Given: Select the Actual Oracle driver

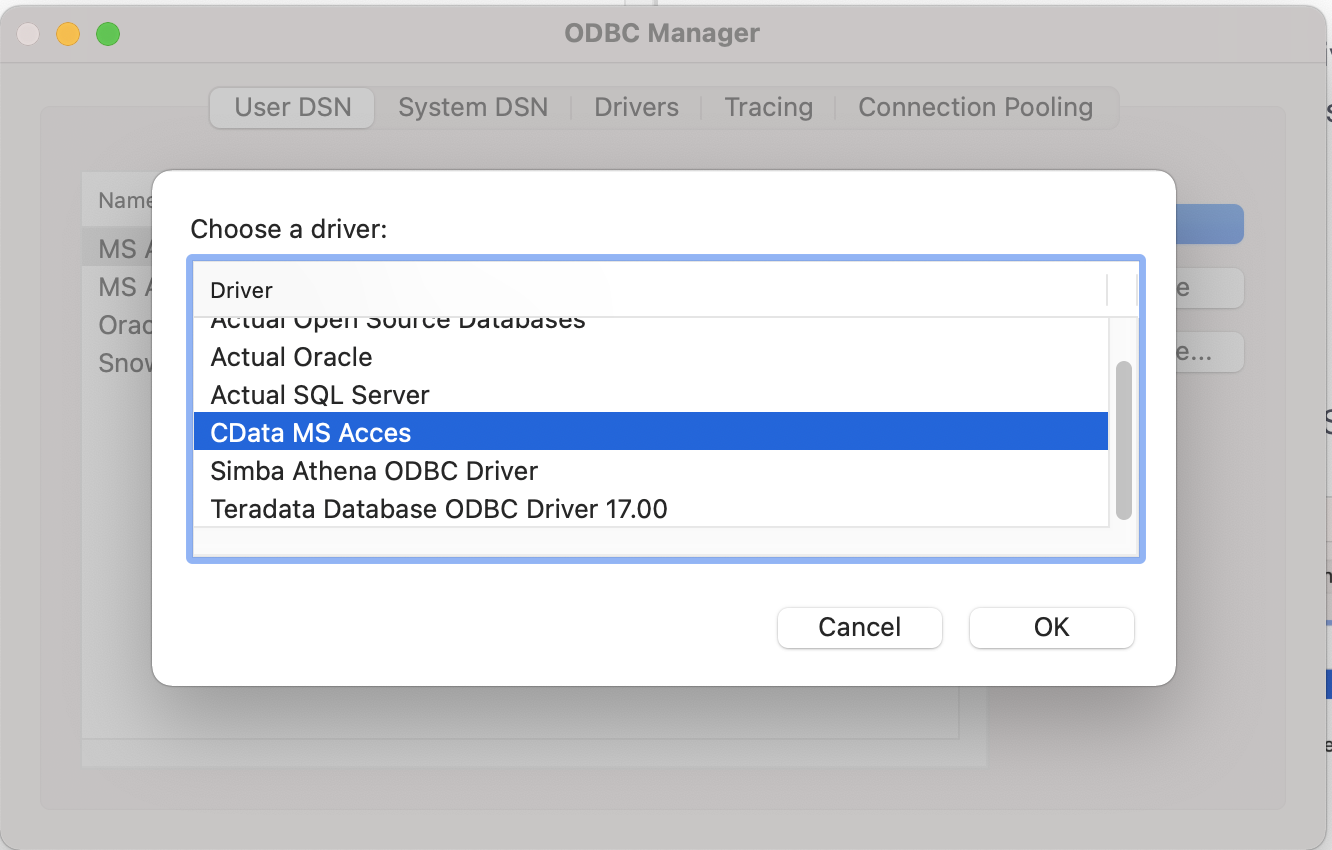Looking at the screenshot, I should 651,357.
